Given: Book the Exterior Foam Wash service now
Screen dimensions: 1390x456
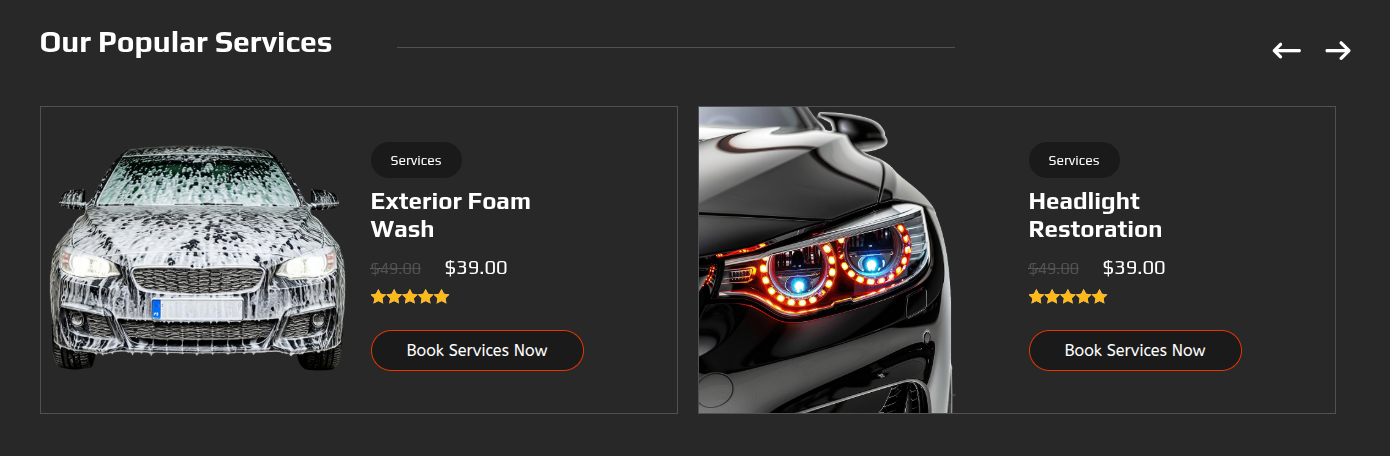Looking at the screenshot, I should click(x=477, y=350).
